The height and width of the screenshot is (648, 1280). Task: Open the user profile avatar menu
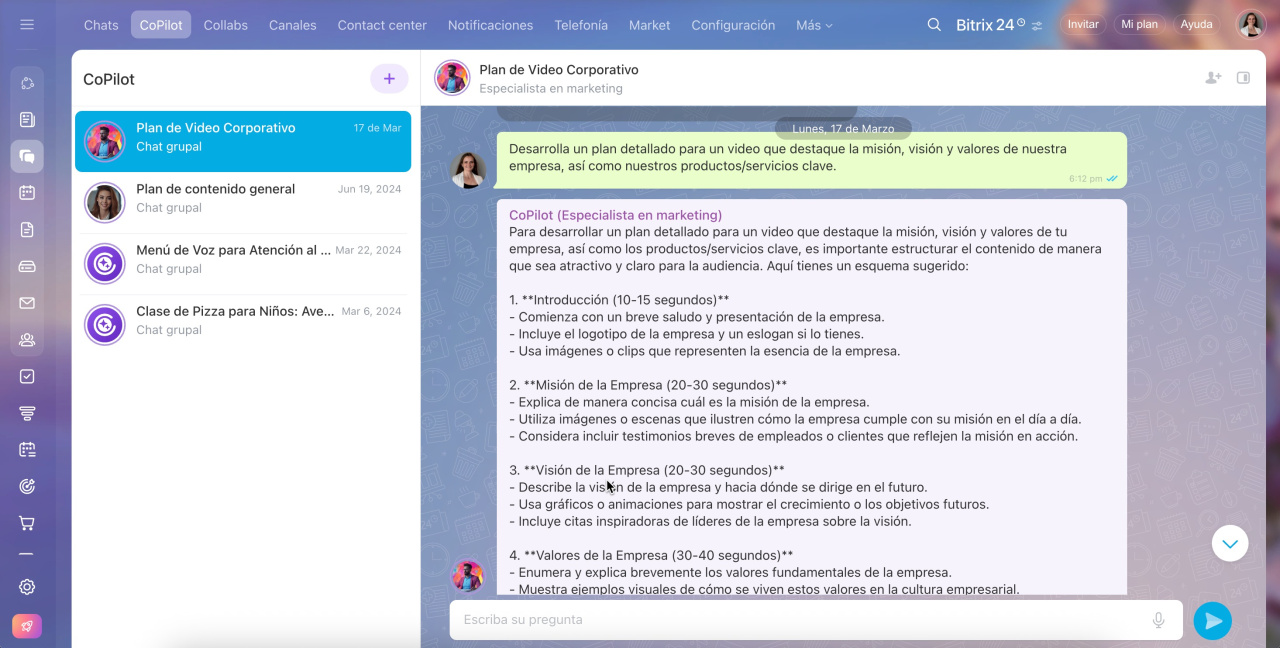[x=1250, y=25]
